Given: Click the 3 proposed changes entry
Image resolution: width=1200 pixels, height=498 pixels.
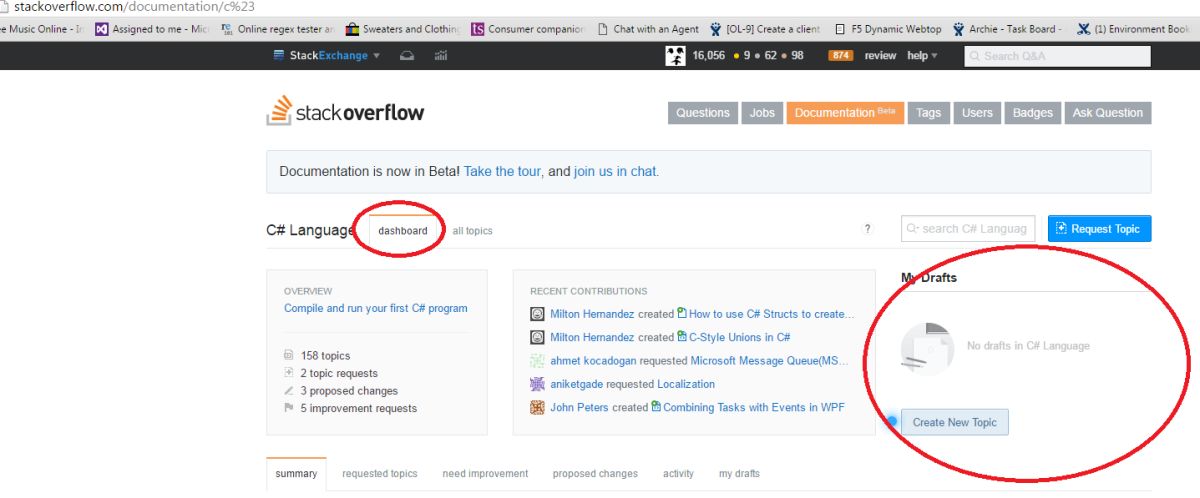Looking at the screenshot, I should click(x=349, y=391).
